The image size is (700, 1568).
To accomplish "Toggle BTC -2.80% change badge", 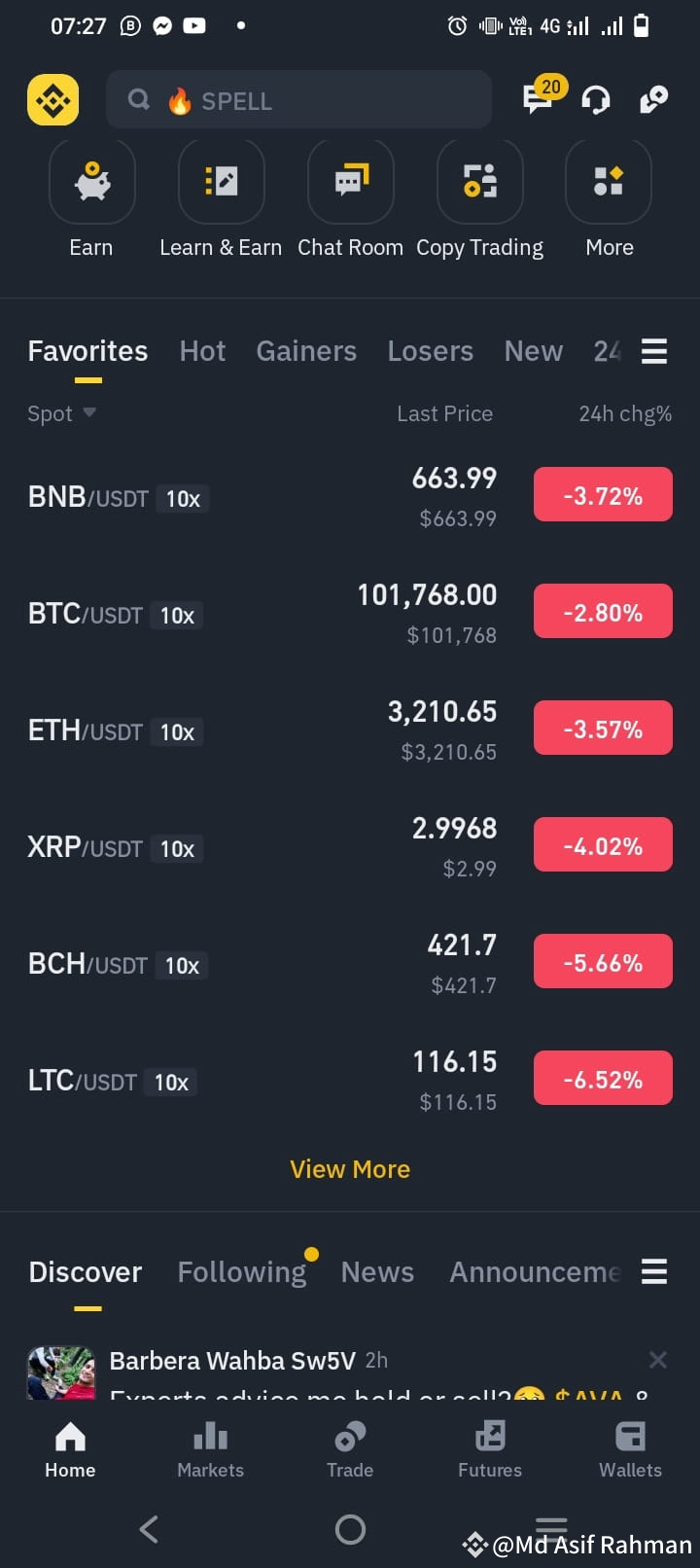I will (603, 611).
